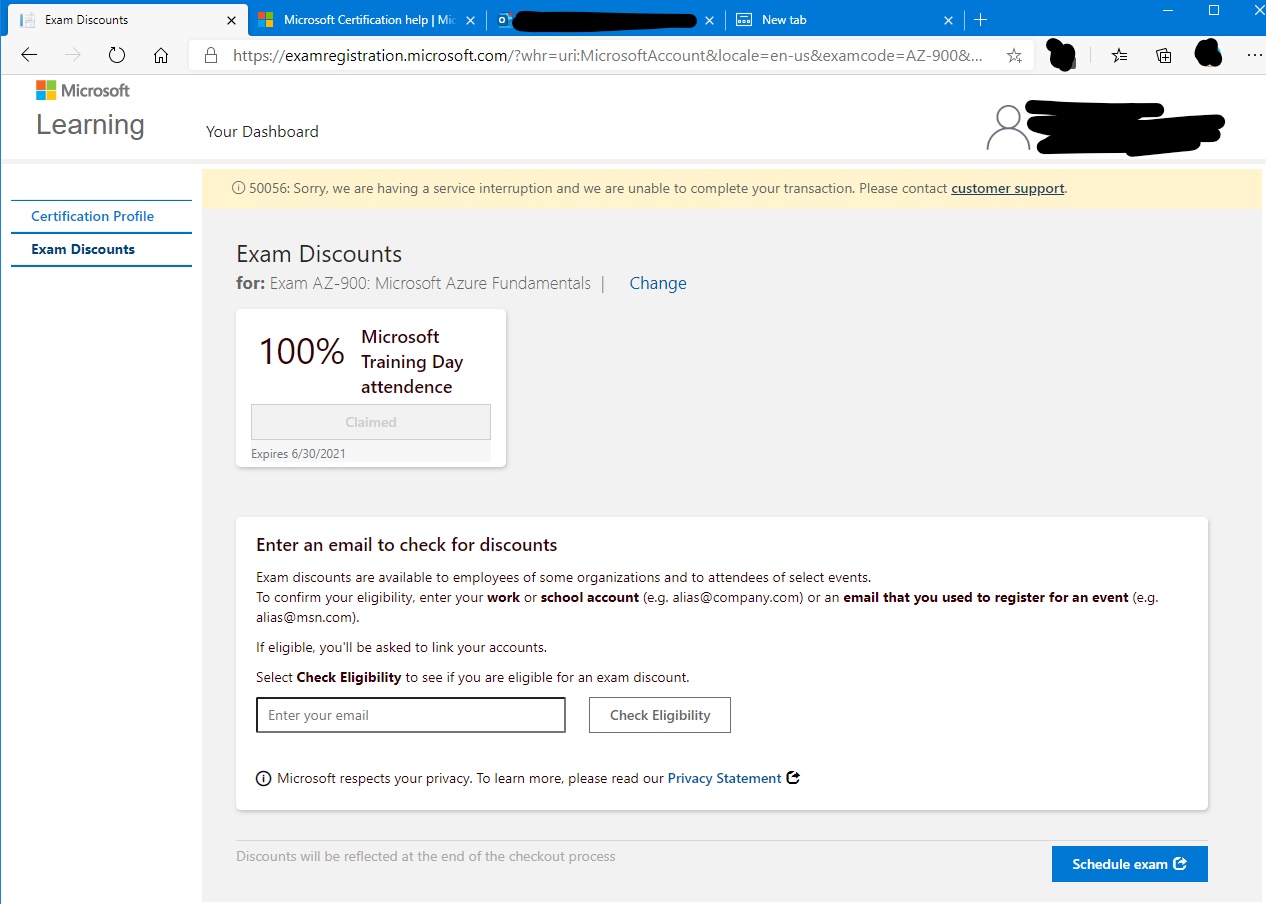1266x904 pixels.
Task: Click the browser address bar URL
Action: (607, 56)
